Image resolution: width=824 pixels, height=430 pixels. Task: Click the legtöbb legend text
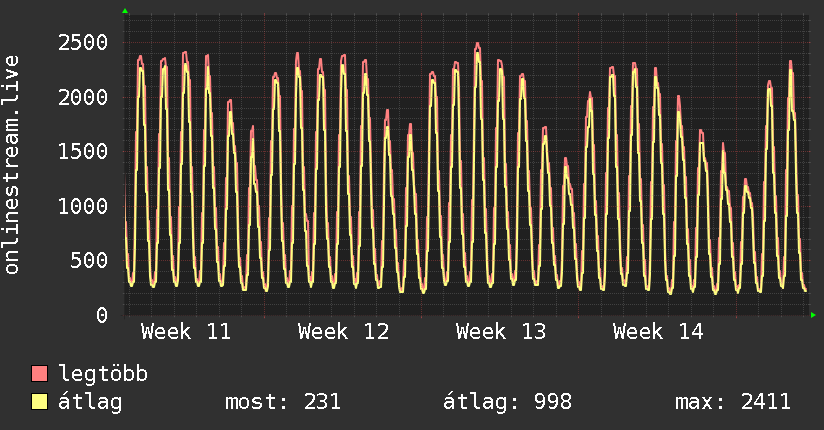[104, 375]
